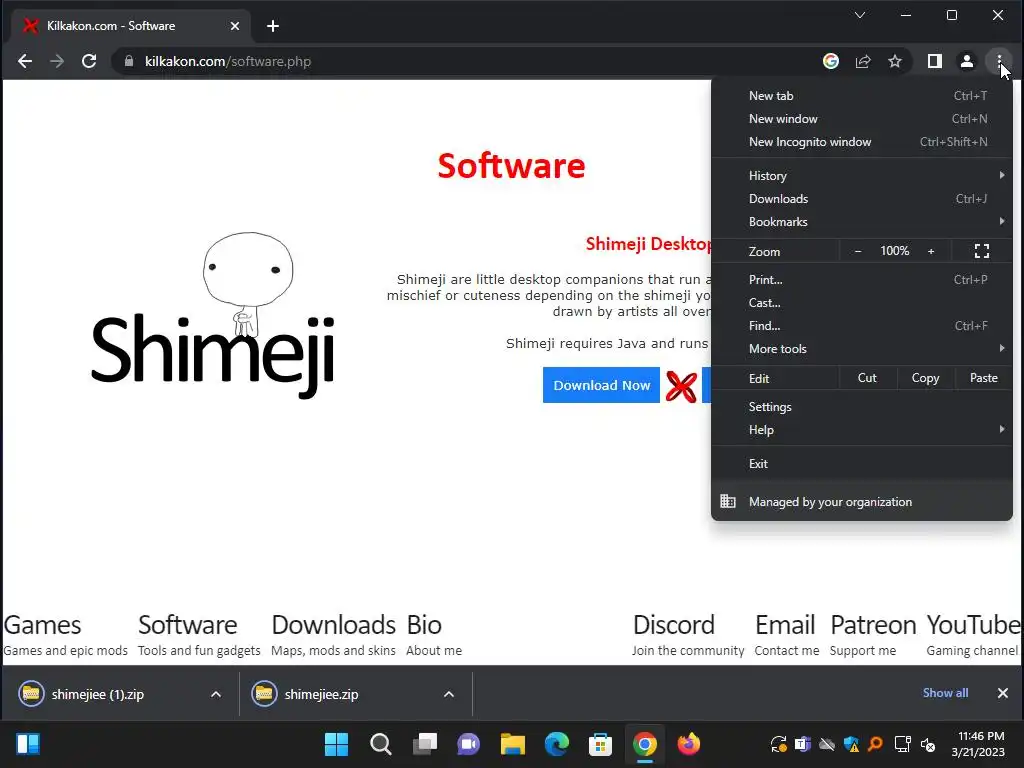Expand the Bookmarks submenu

pyautogui.click(x=862, y=222)
